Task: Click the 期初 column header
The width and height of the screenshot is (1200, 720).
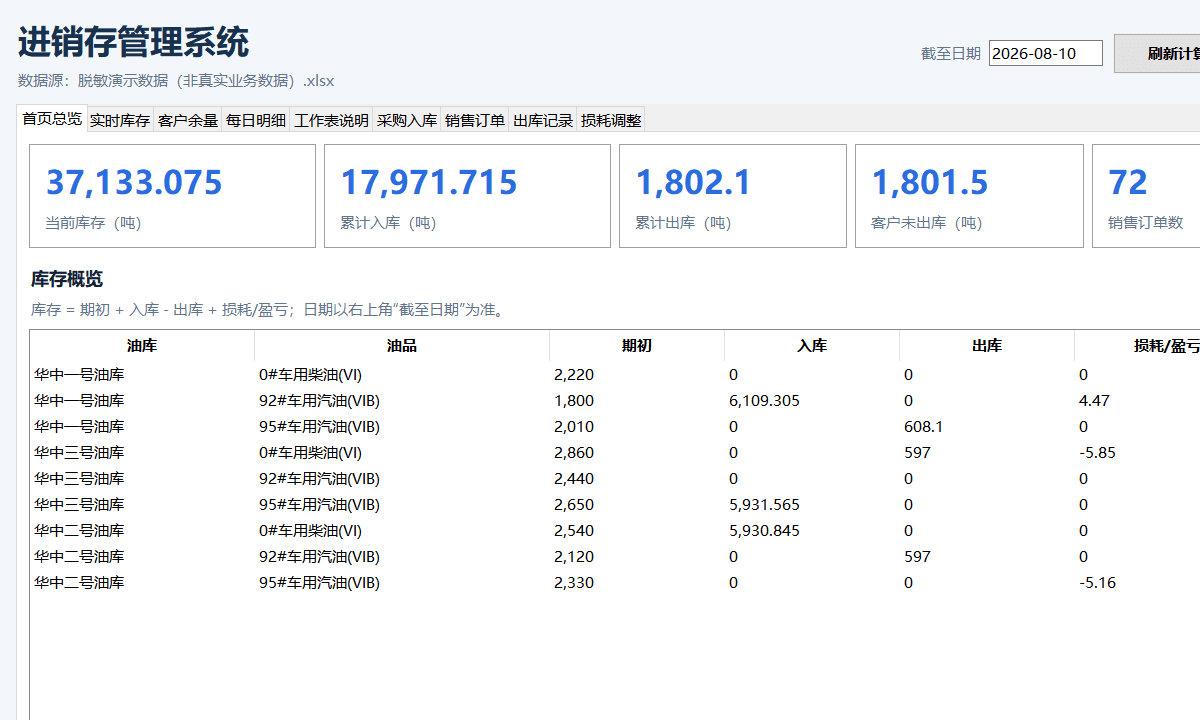Action: click(x=637, y=346)
